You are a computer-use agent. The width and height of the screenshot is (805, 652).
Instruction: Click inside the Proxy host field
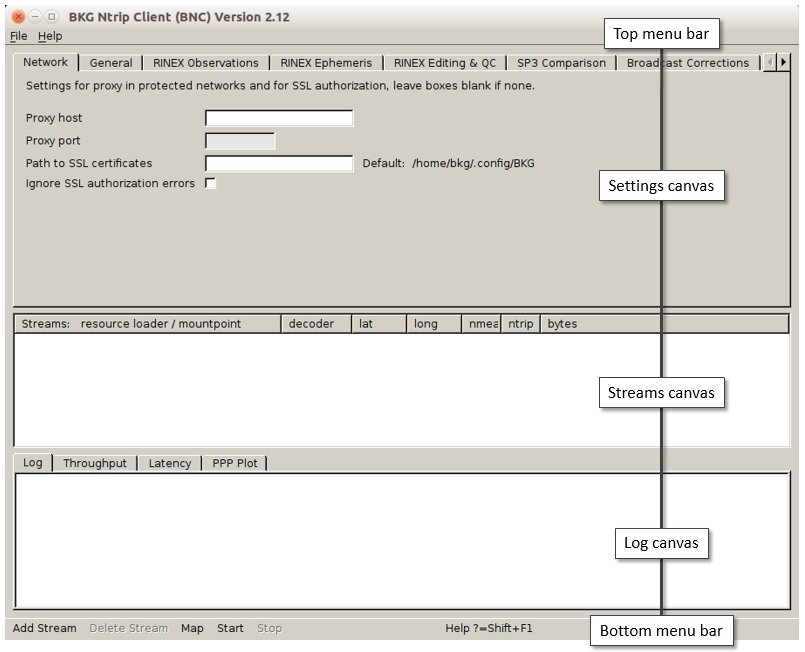coord(278,117)
